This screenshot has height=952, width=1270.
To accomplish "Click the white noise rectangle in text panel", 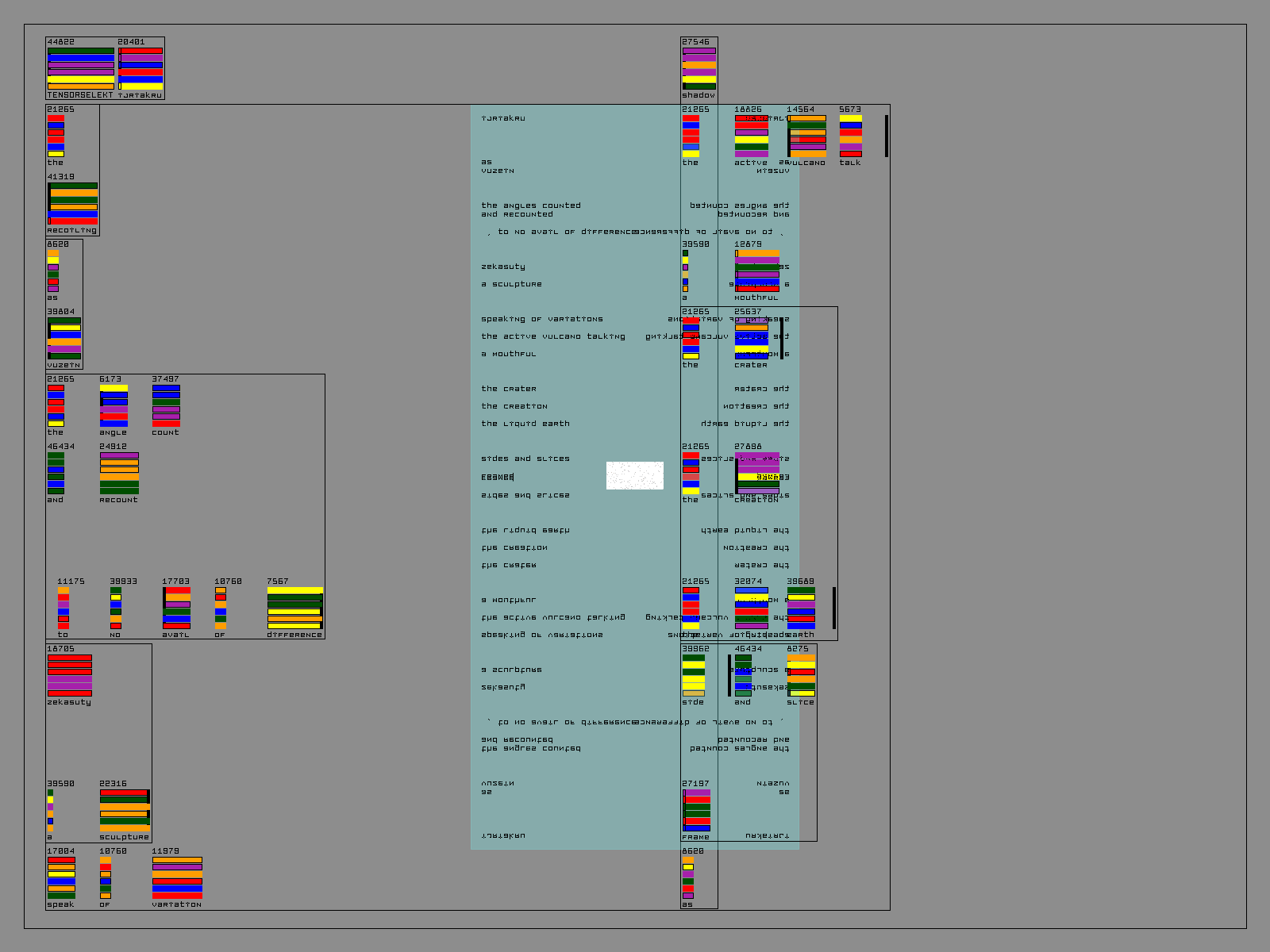I will (x=635, y=475).
